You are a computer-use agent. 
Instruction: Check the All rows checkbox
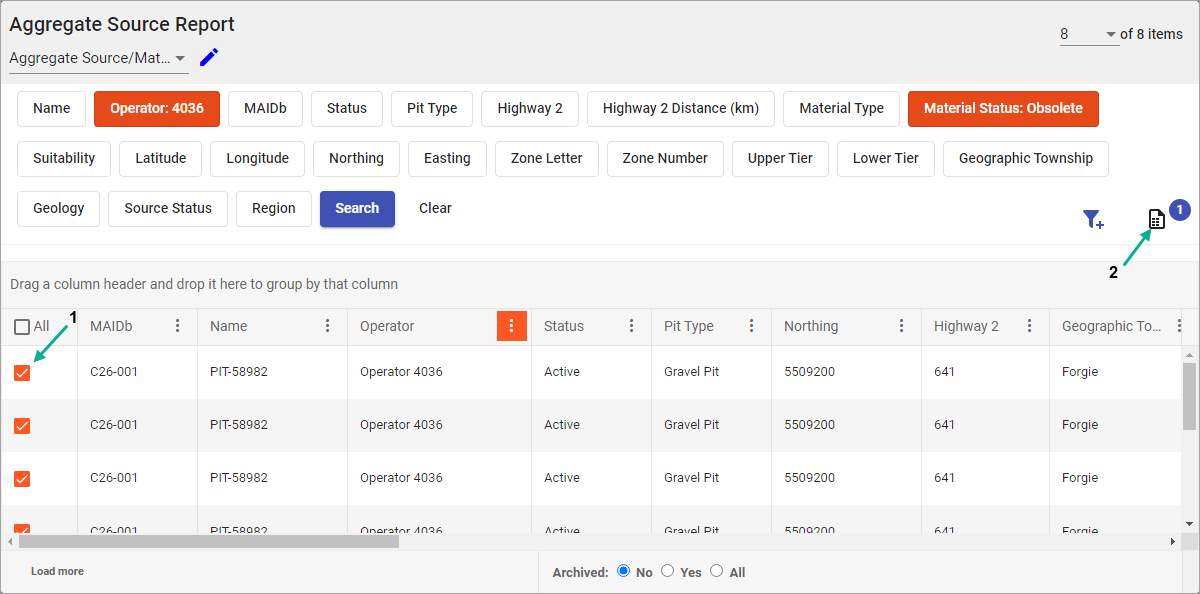click(x=22, y=327)
